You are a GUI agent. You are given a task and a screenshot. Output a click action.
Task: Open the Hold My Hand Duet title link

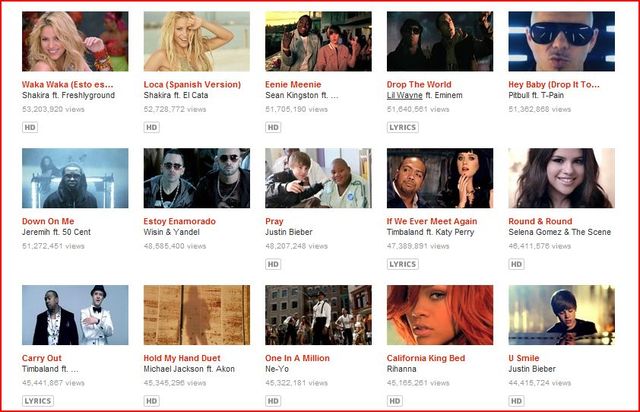coord(182,358)
